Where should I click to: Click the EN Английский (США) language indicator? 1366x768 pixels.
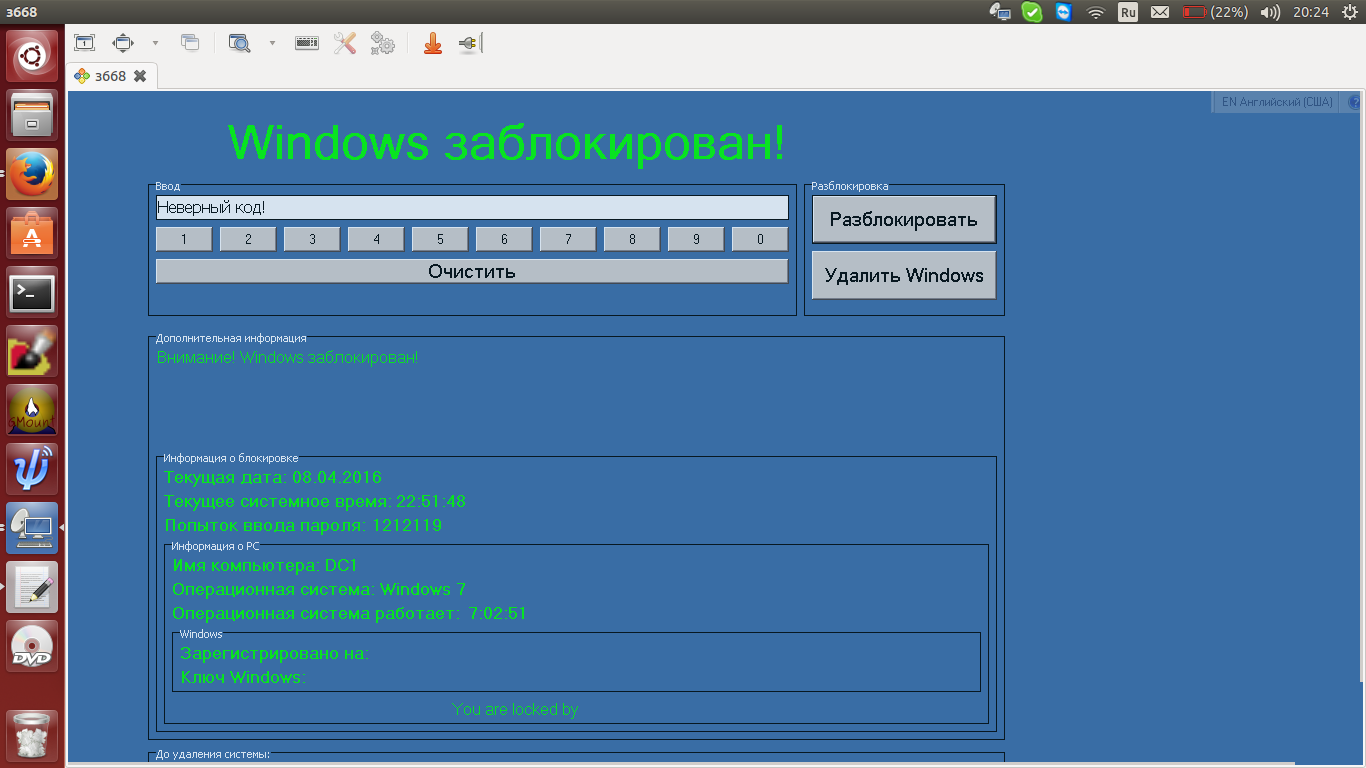pos(1277,102)
